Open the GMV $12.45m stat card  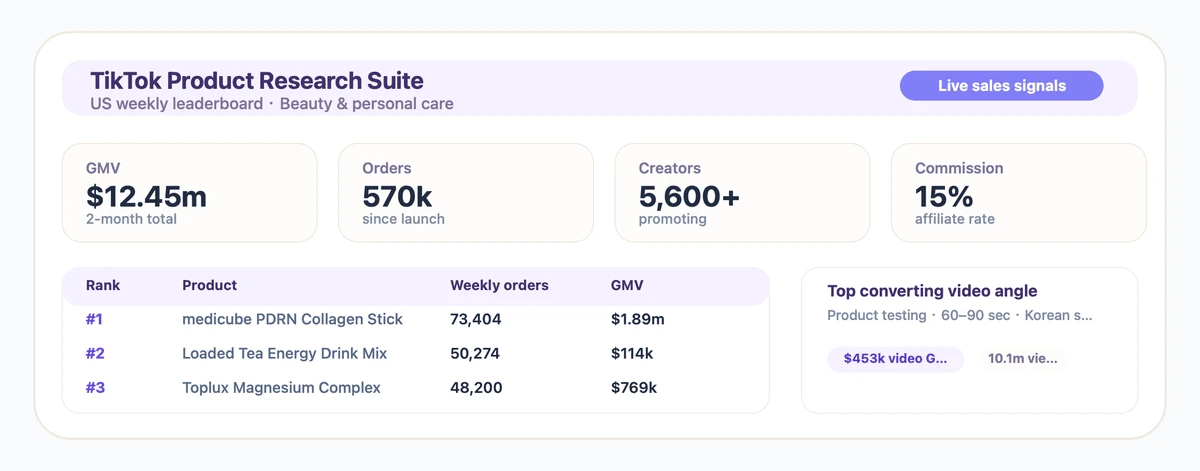tap(190, 193)
